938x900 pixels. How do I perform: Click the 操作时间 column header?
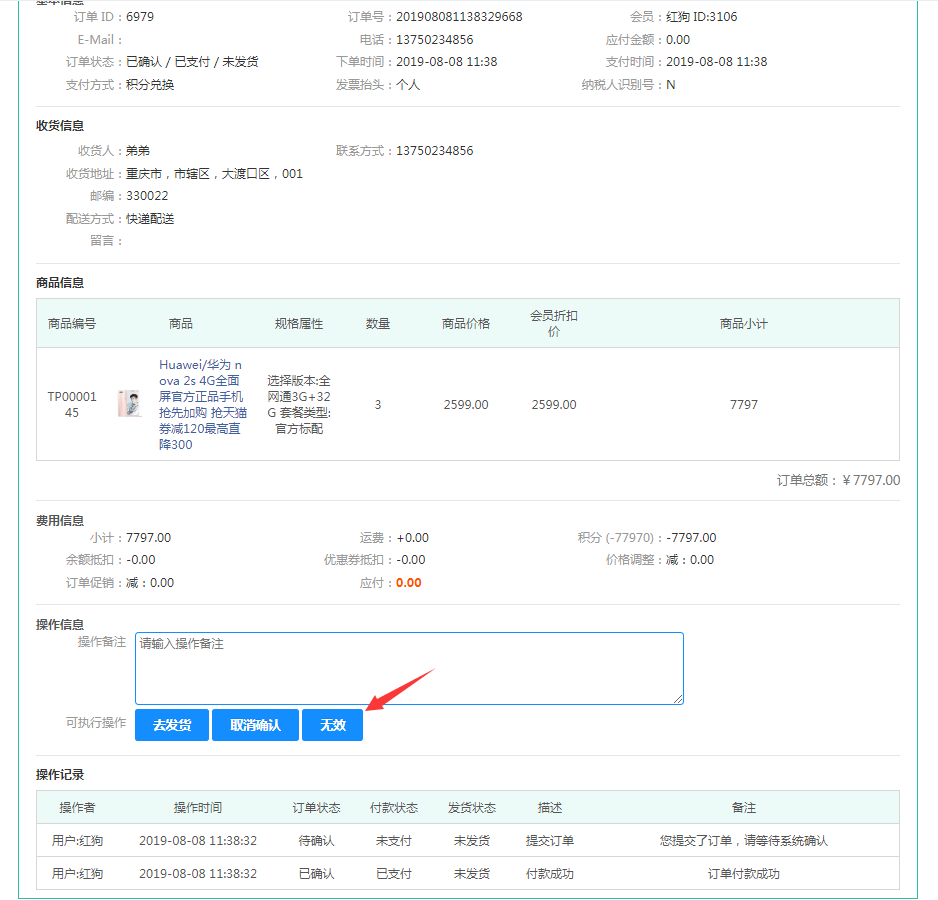198,807
